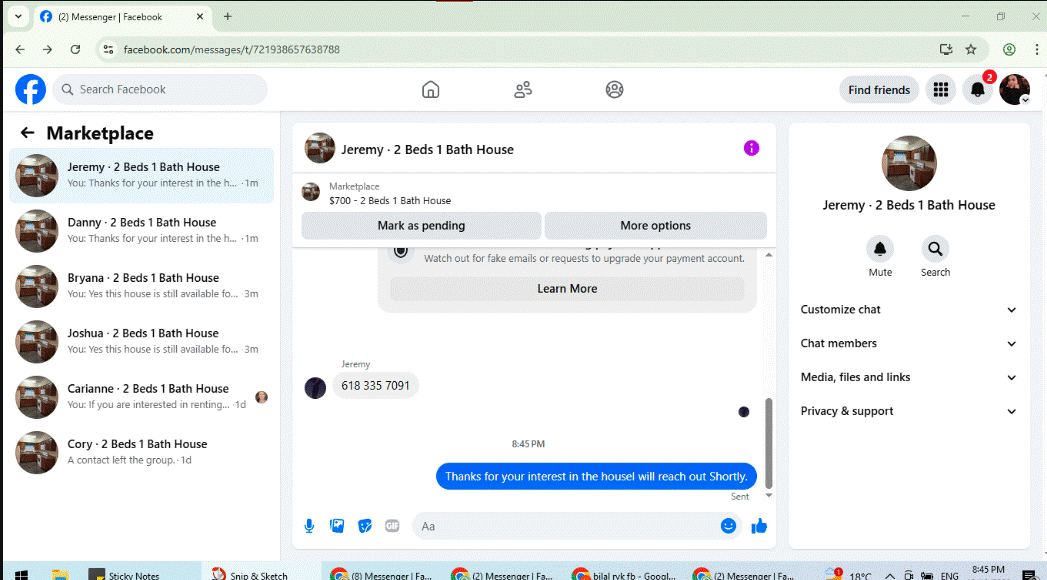Image resolution: width=1047 pixels, height=580 pixels.
Task: Open the Friends icon in top navigation
Action: coord(523,89)
